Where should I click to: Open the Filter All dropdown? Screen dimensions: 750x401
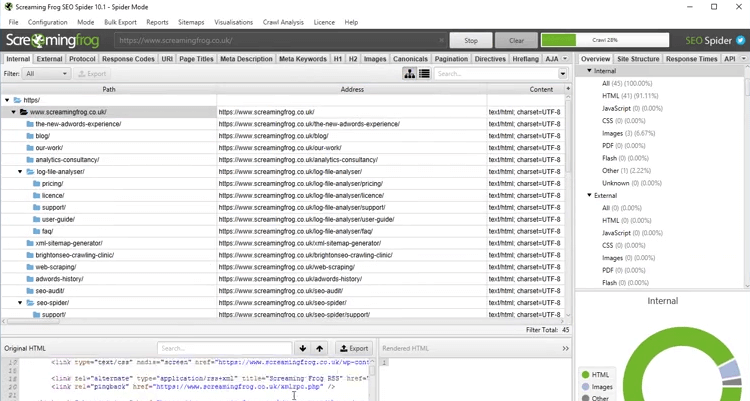coord(46,74)
